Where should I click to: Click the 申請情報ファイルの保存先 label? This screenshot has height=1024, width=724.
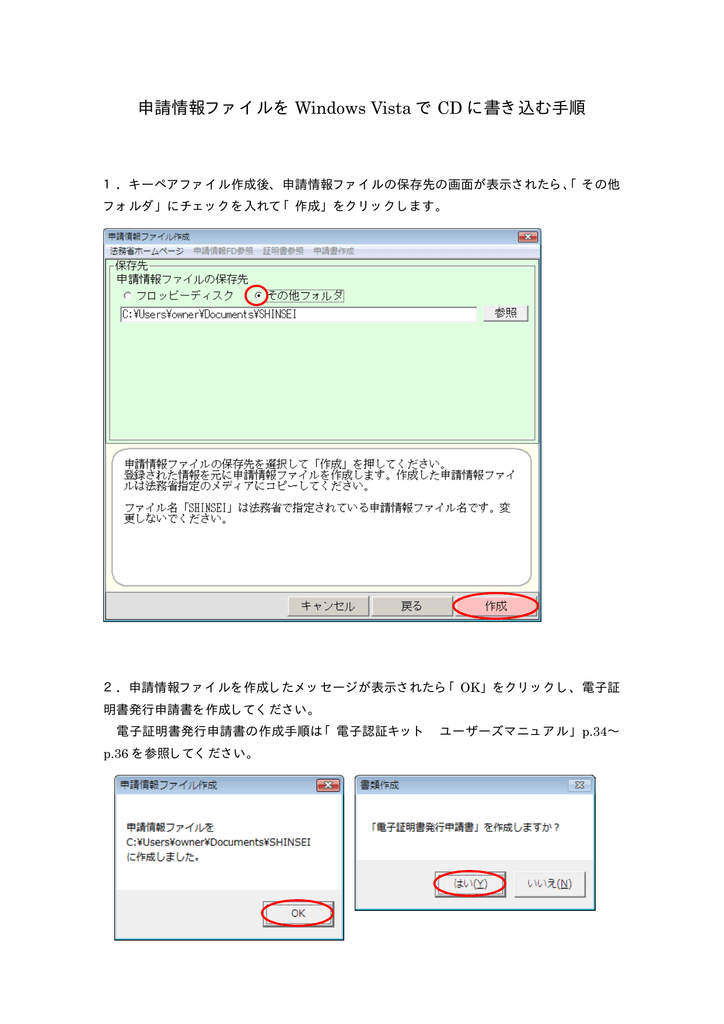(x=182, y=280)
